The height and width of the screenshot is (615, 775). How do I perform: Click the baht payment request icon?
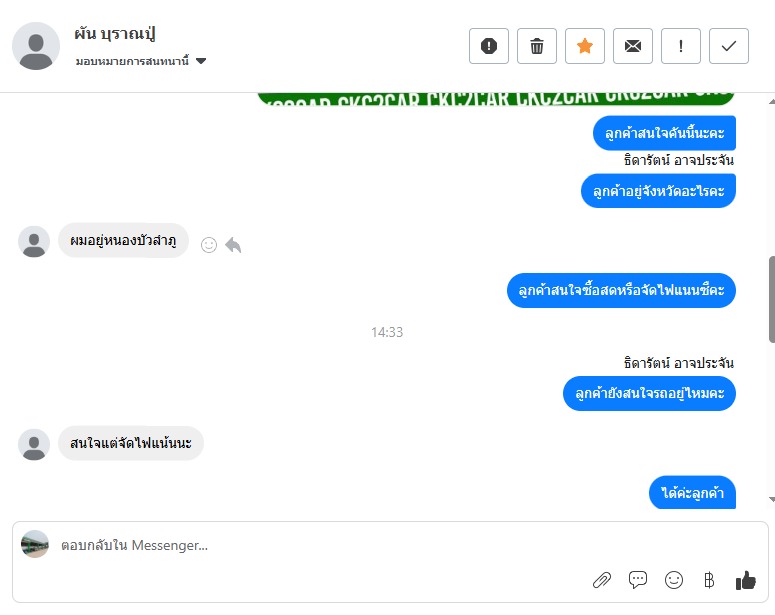tap(709, 580)
